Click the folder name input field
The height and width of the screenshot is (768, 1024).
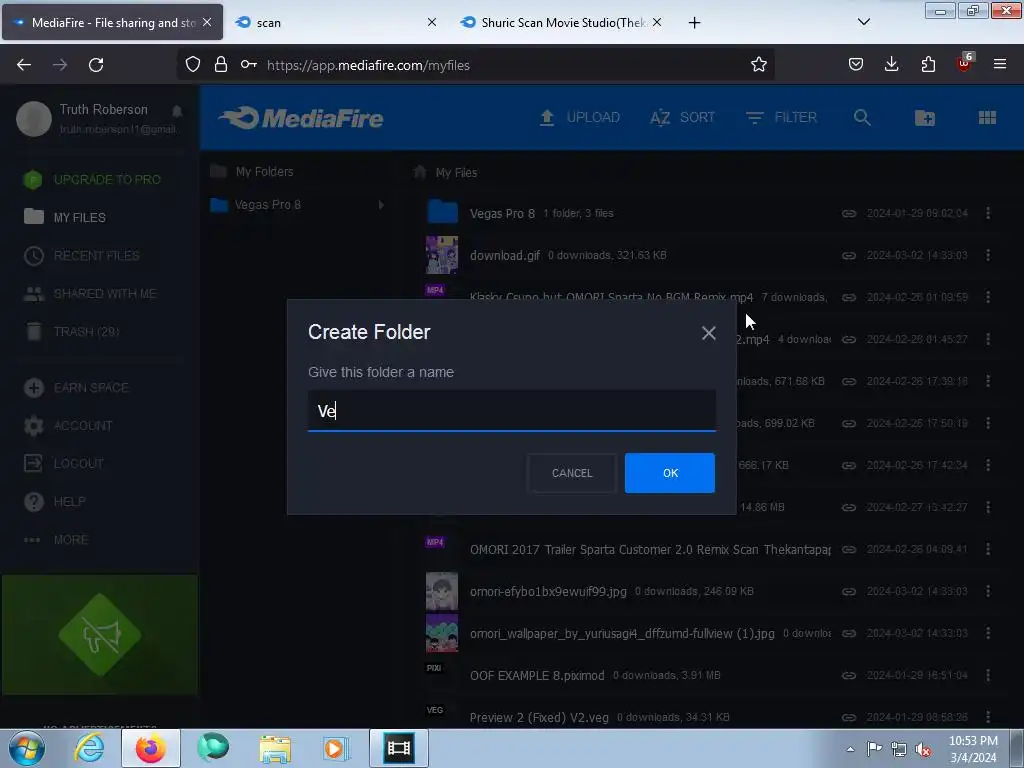click(511, 411)
